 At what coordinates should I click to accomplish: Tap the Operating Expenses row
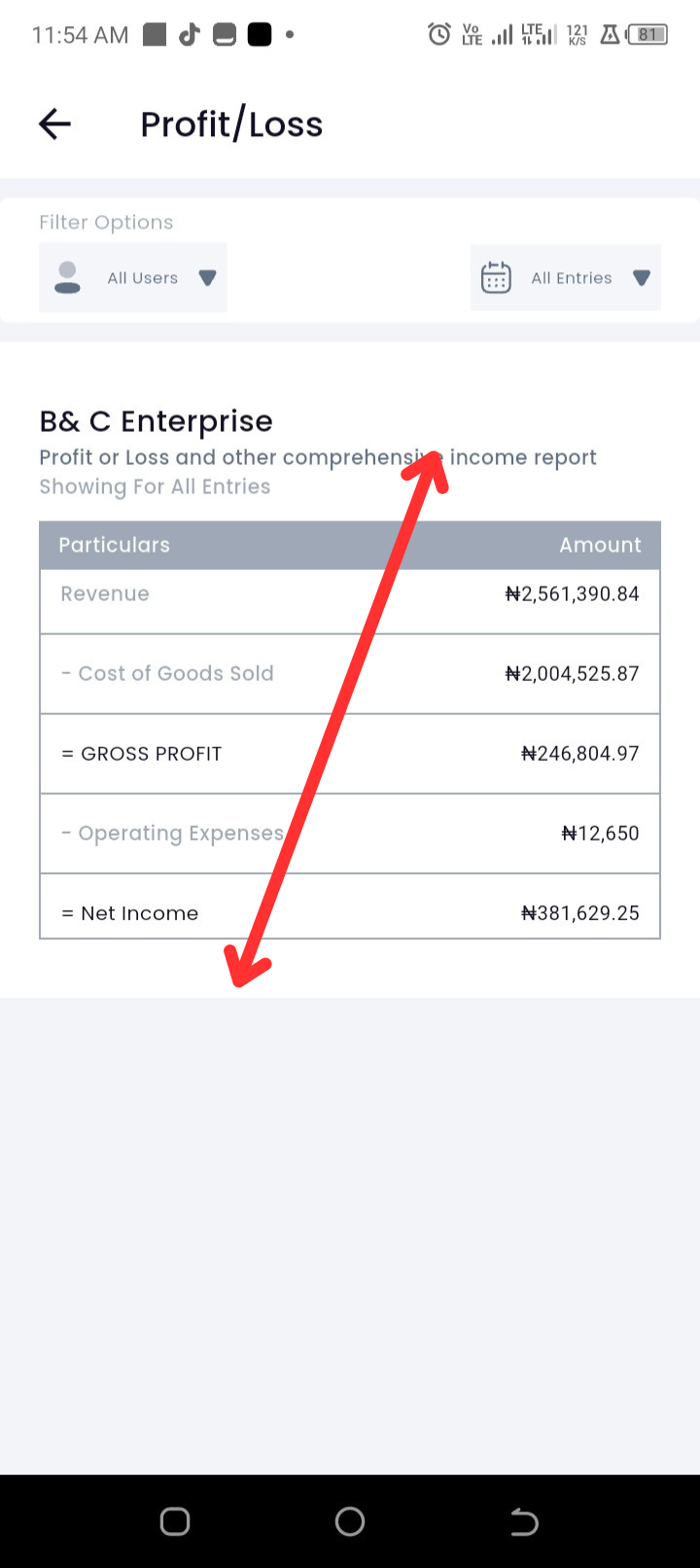pos(350,834)
